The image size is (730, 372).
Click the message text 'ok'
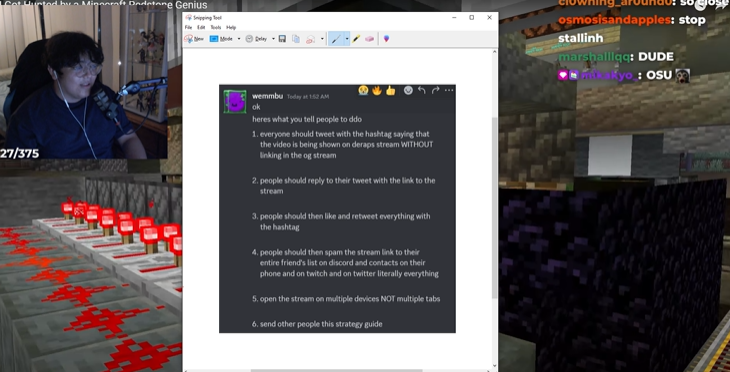click(x=256, y=107)
